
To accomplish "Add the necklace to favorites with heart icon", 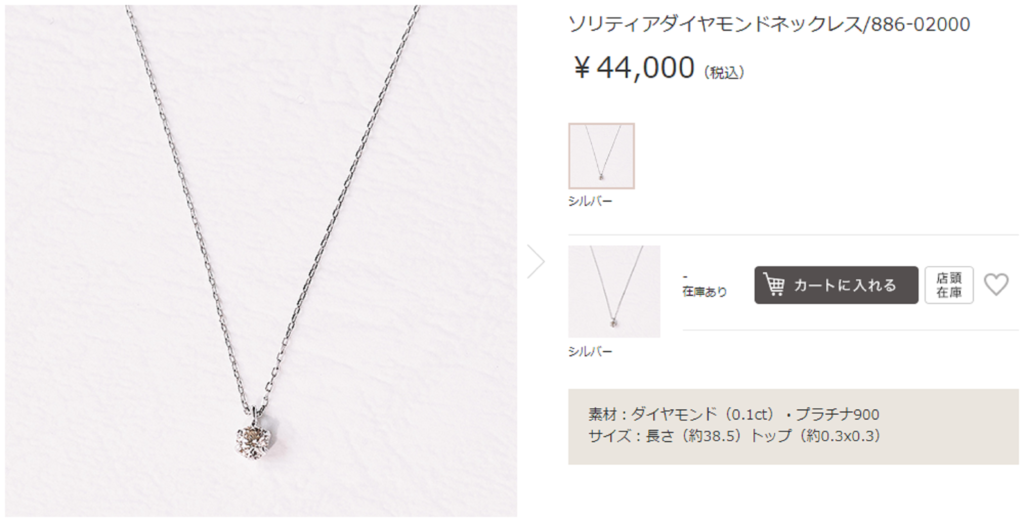I will tap(996, 285).
